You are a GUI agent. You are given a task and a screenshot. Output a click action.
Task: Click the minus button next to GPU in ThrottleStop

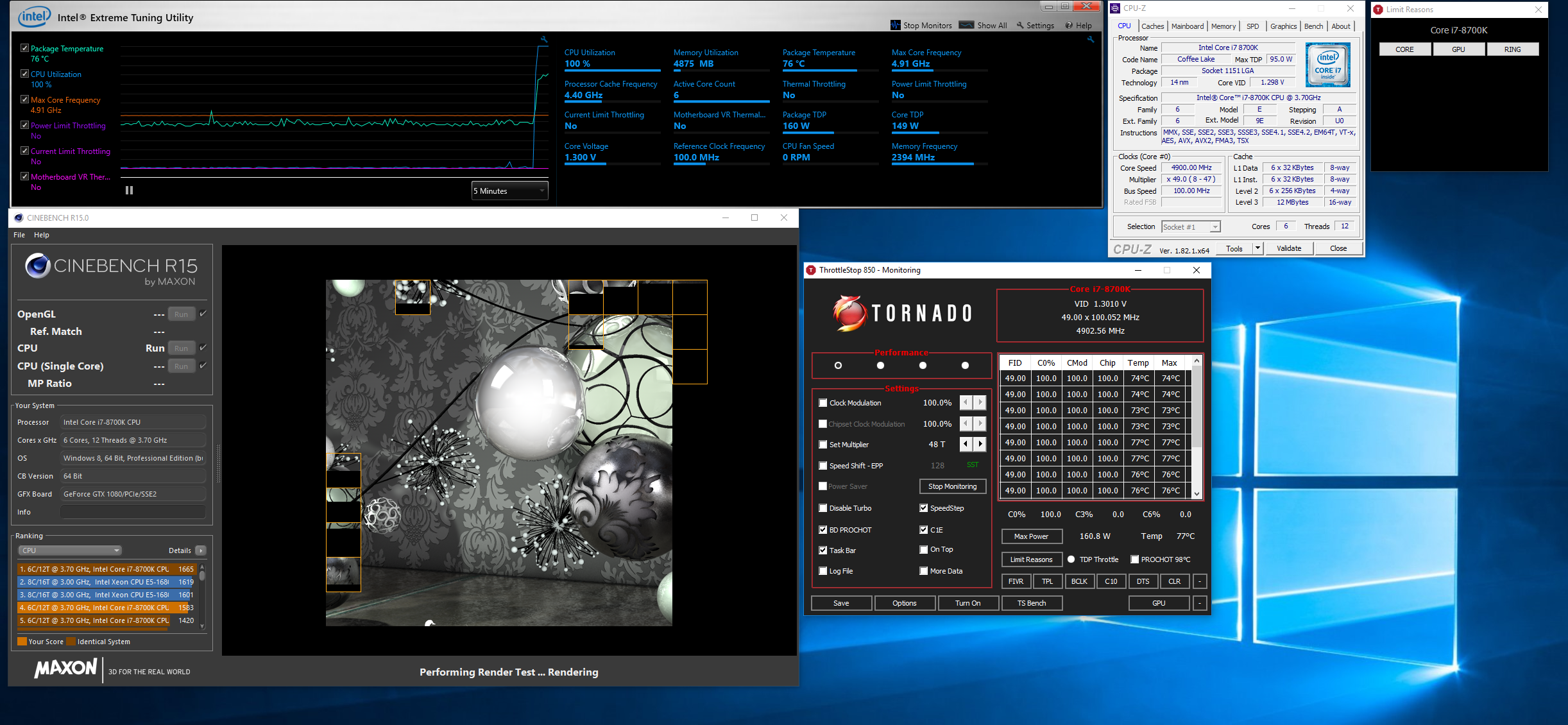click(x=1200, y=603)
